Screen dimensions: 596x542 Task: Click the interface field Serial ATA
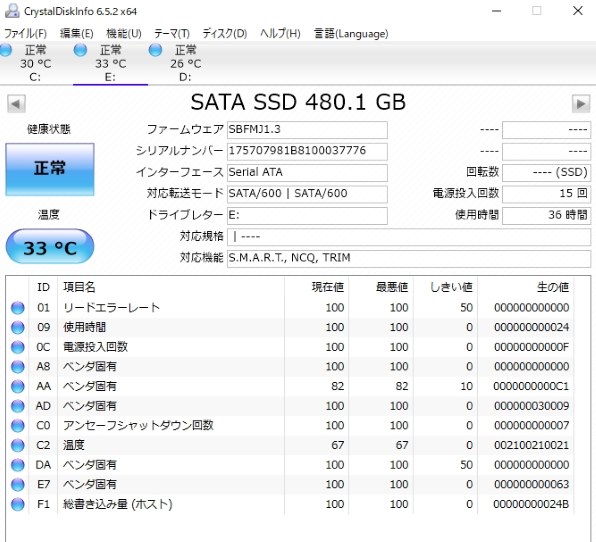pos(307,173)
